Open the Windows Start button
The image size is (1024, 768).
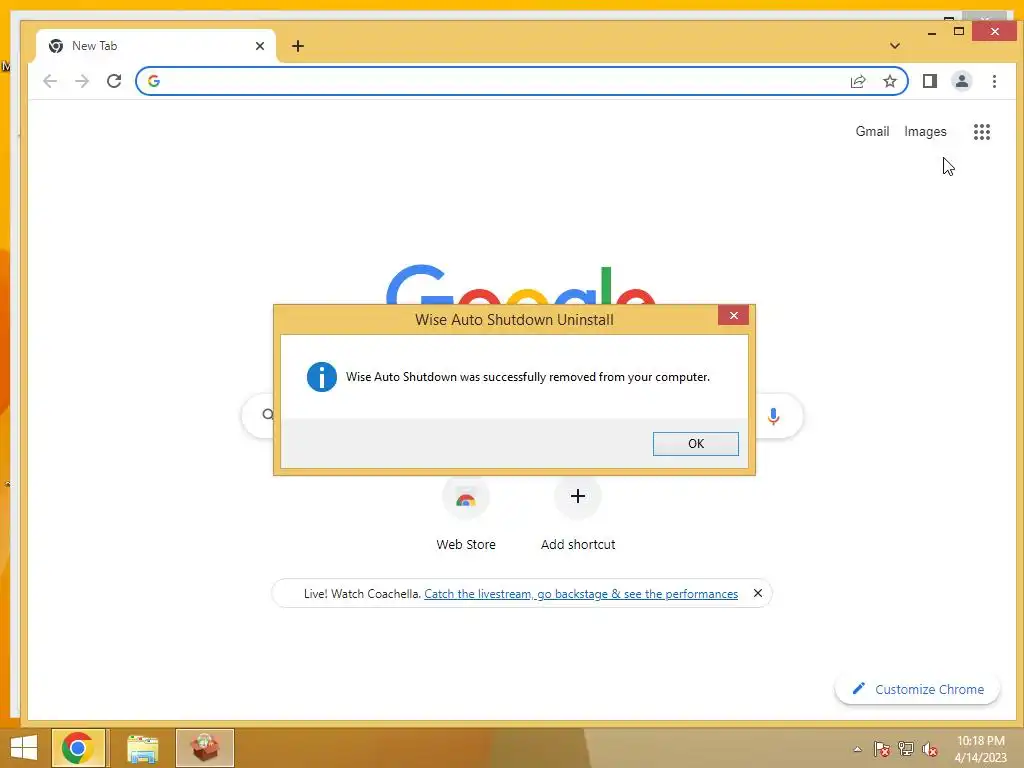tap(24, 748)
